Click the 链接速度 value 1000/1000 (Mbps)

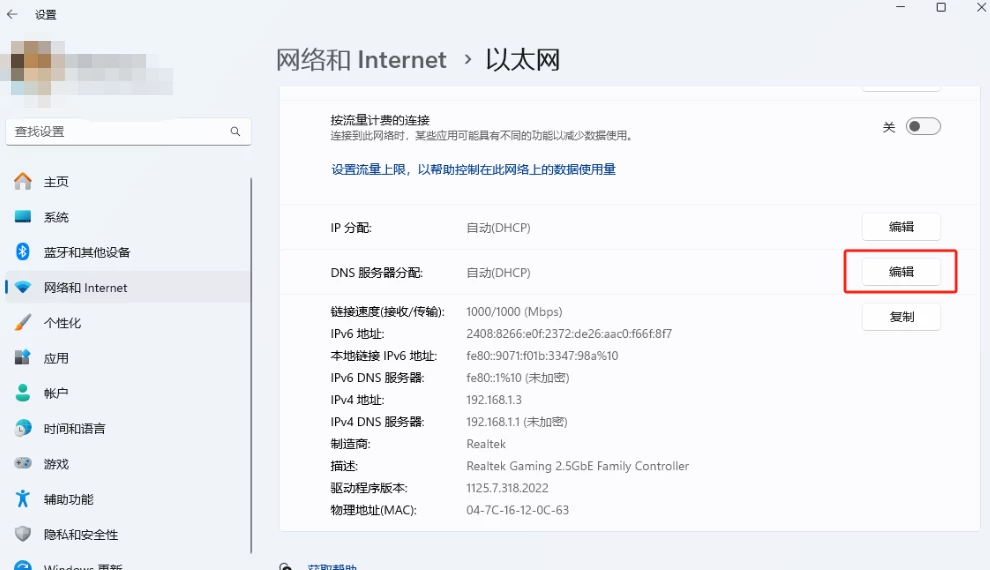click(514, 311)
